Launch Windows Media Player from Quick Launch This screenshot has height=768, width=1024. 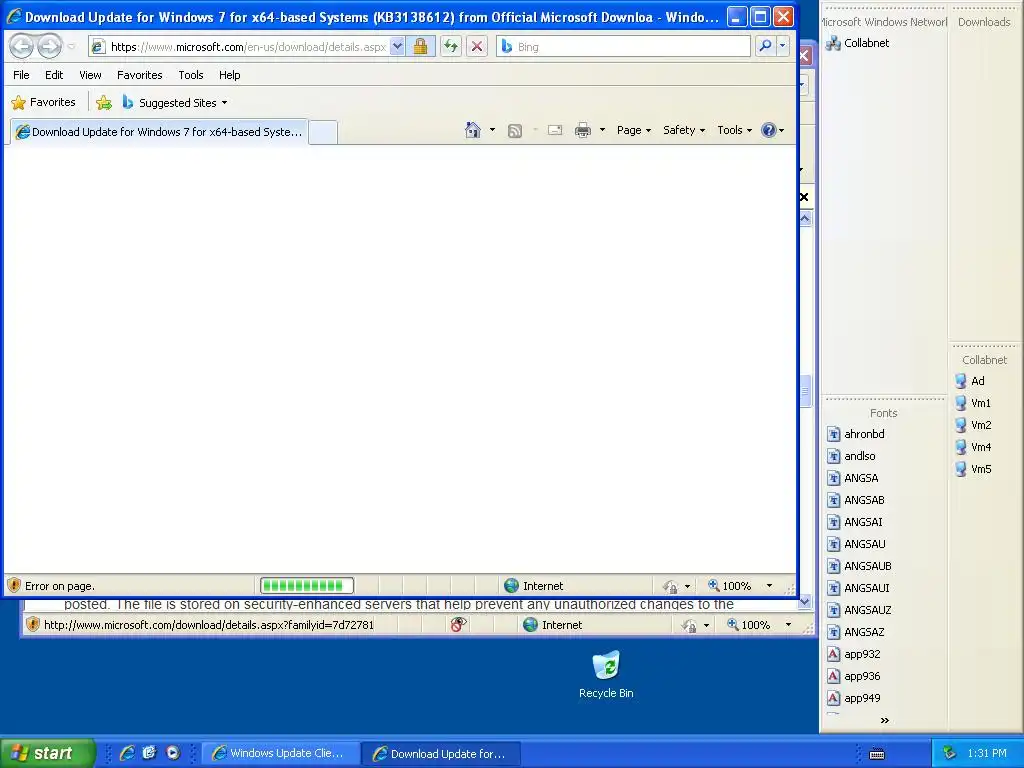point(172,753)
